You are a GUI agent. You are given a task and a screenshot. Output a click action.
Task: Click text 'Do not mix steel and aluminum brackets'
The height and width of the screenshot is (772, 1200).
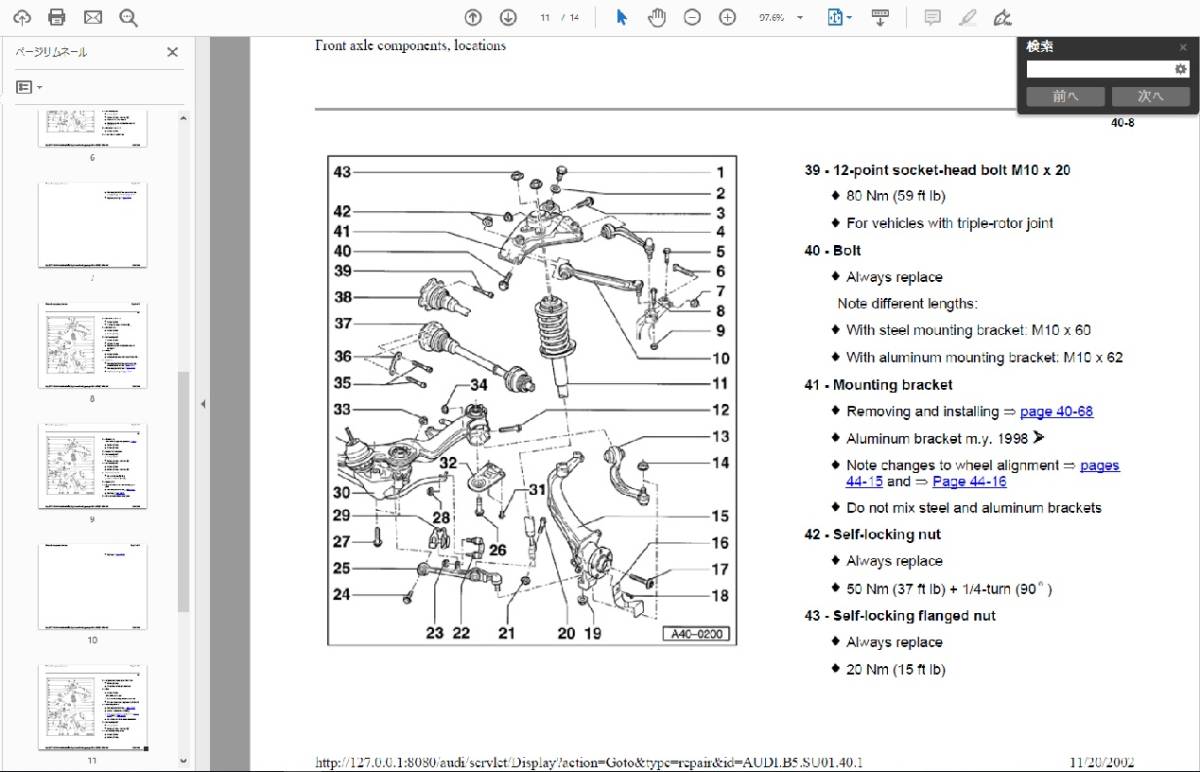click(x=974, y=508)
